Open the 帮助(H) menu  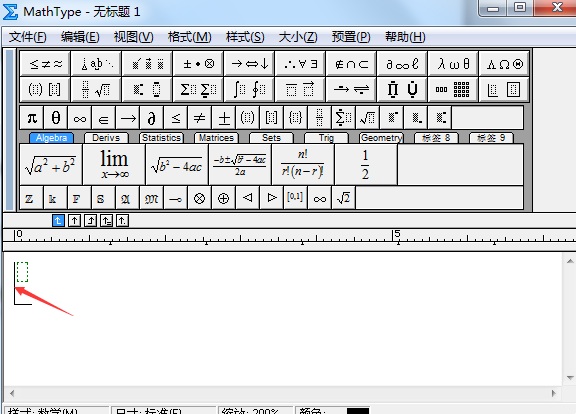coord(405,37)
